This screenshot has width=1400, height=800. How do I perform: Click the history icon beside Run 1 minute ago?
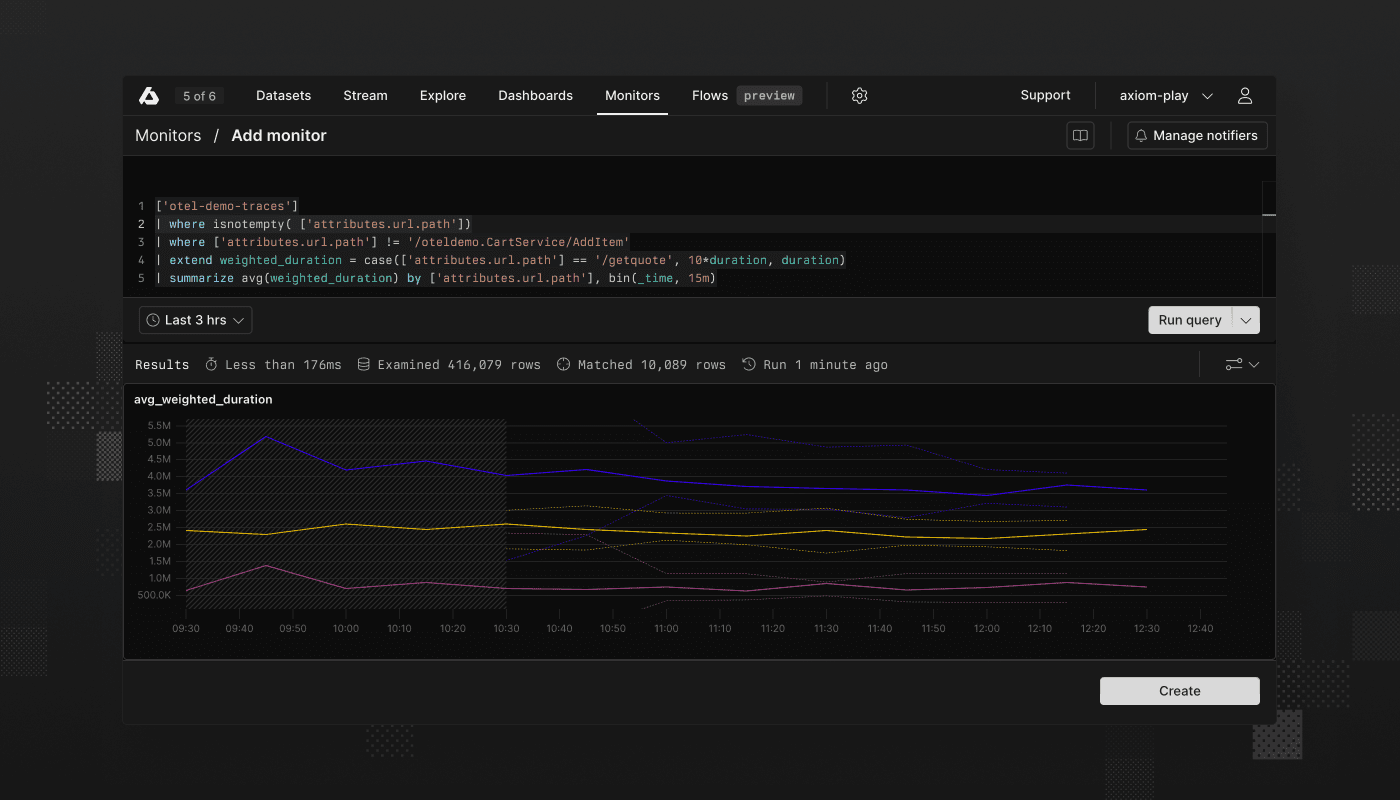[x=749, y=364]
